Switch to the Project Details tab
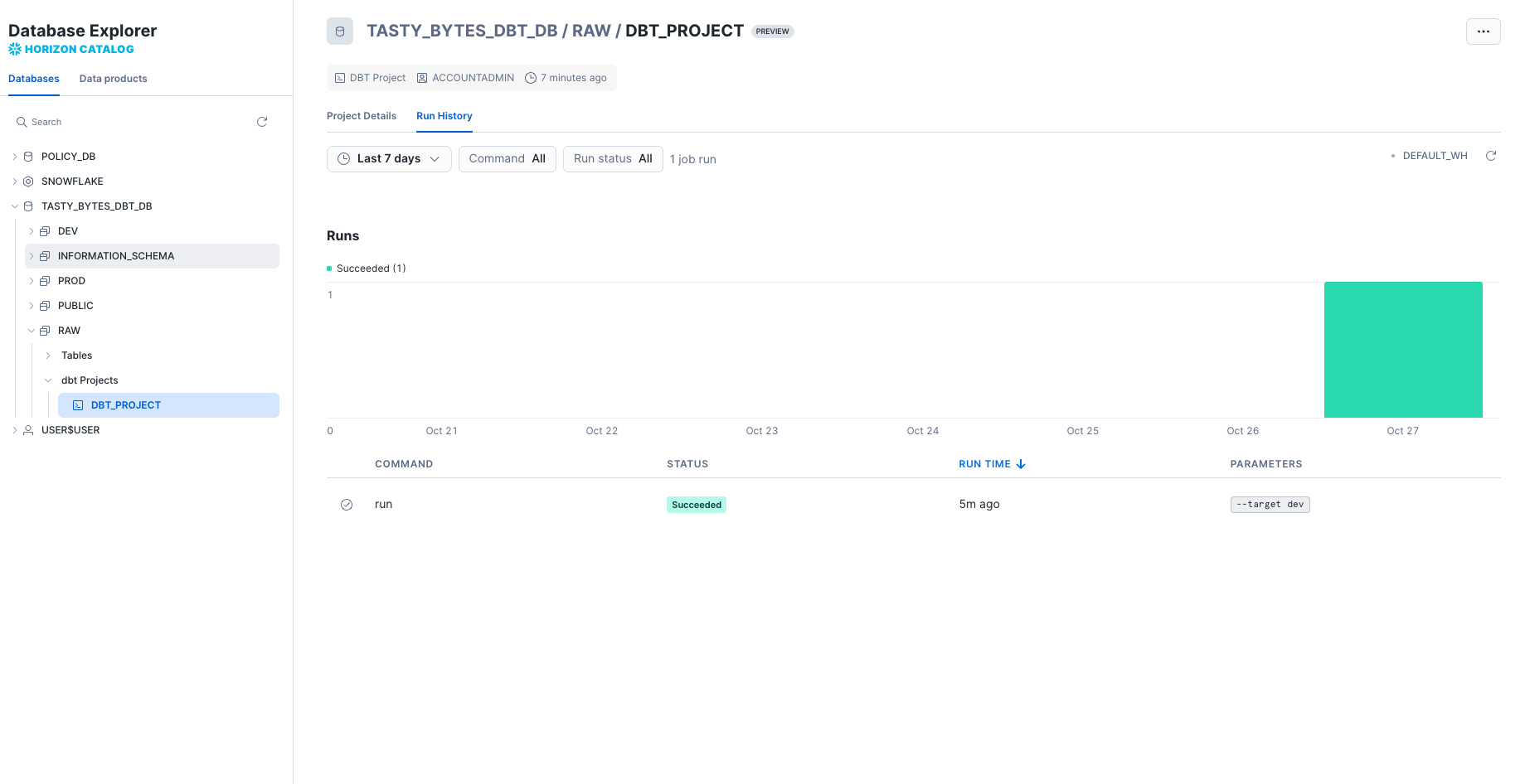Screen dimensions: 1525x784 [x=362, y=116]
